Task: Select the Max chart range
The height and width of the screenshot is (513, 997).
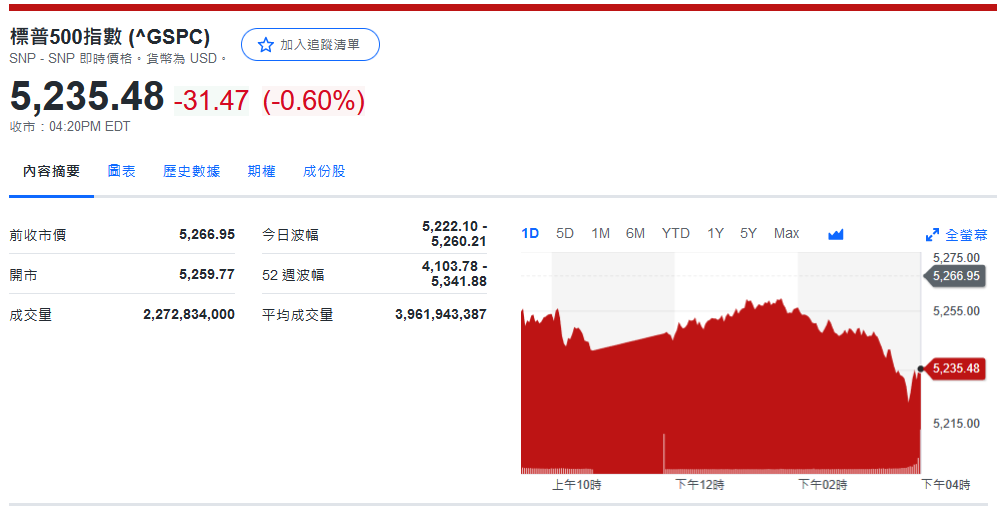Action: (786, 233)
